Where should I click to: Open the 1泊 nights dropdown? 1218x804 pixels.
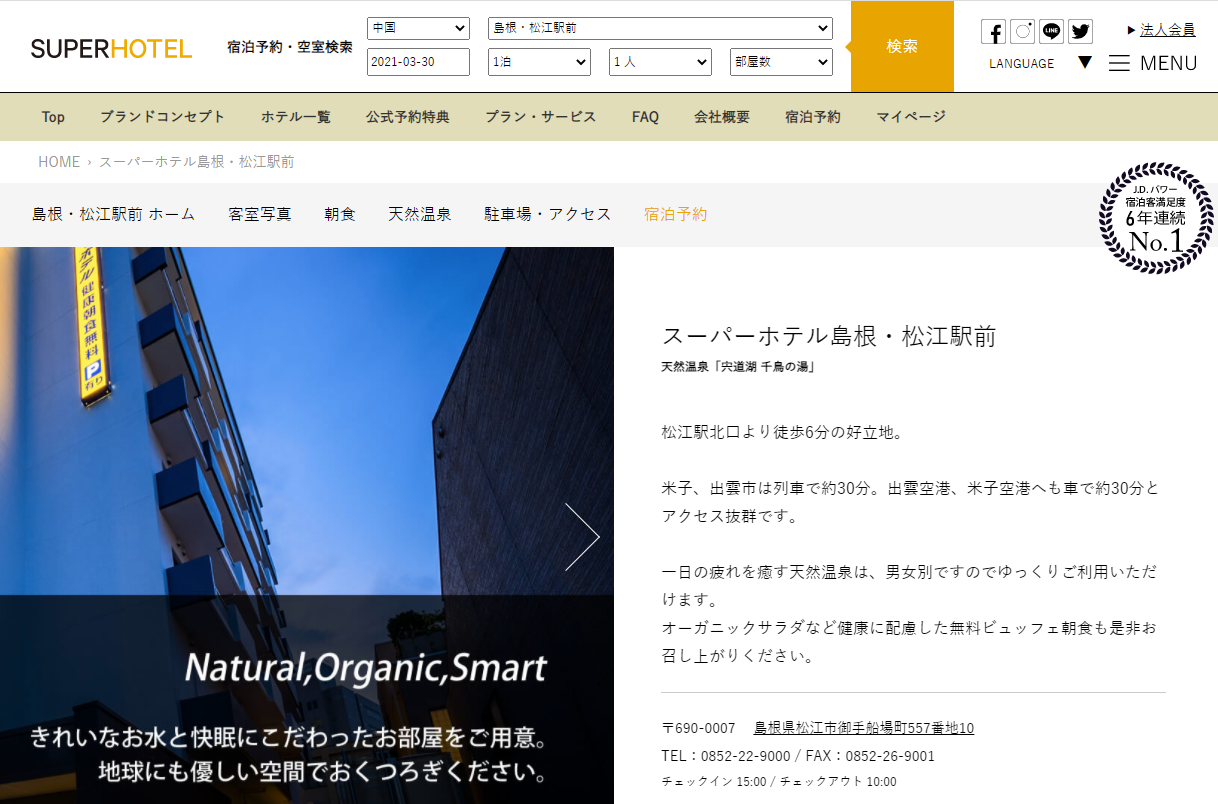coord(540,62)
